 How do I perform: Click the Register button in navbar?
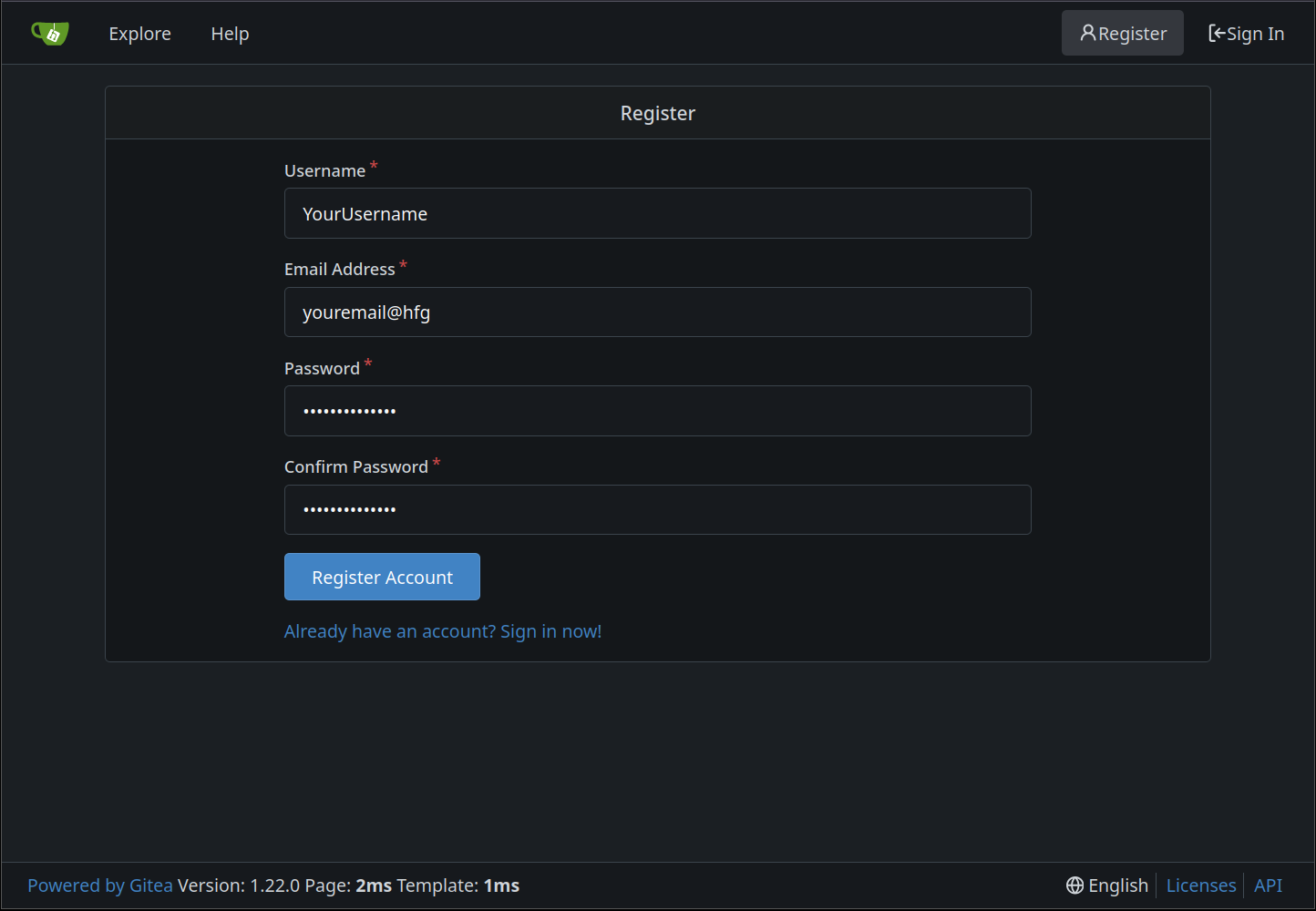click(1122, 34)
